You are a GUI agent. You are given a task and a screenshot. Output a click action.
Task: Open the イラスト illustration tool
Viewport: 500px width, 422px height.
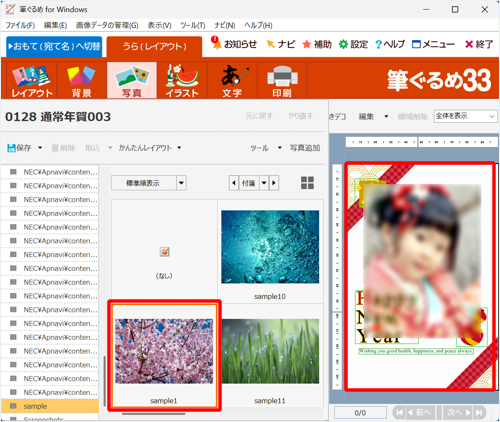tap(182, 80)
